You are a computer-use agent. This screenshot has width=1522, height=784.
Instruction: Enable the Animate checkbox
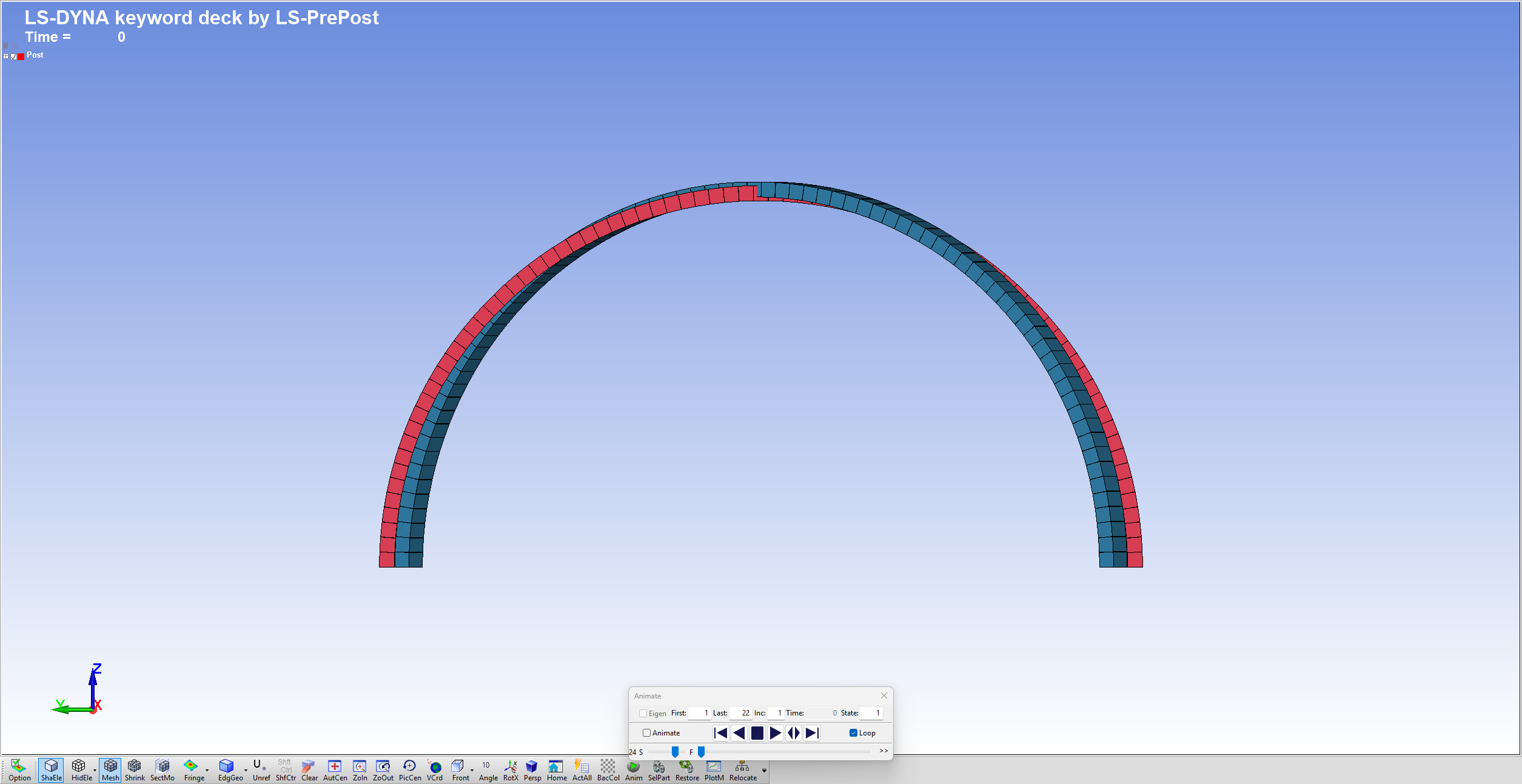click(x=647, y=733)
